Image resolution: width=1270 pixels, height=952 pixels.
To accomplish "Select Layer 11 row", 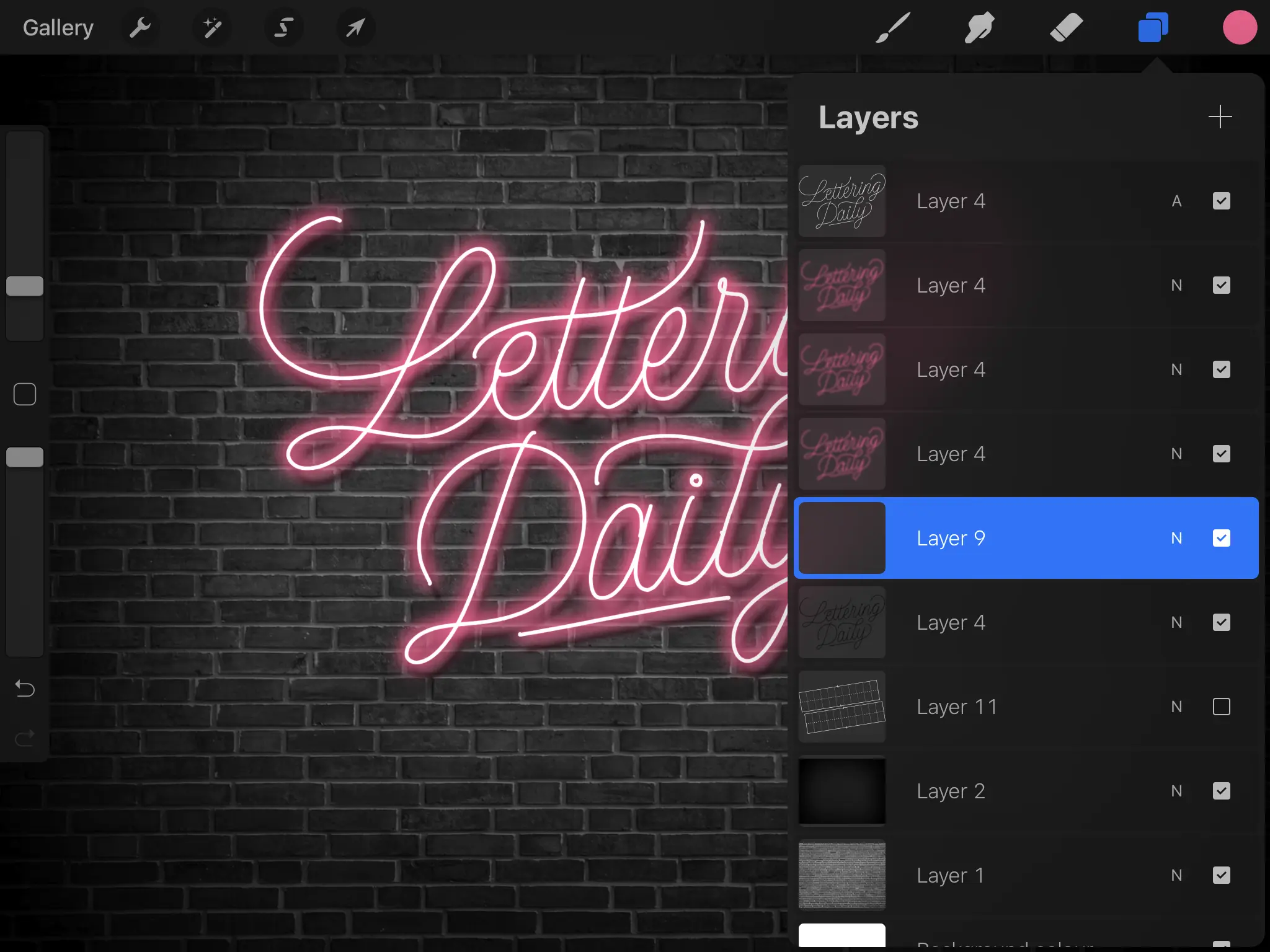I will (1023, 707).
